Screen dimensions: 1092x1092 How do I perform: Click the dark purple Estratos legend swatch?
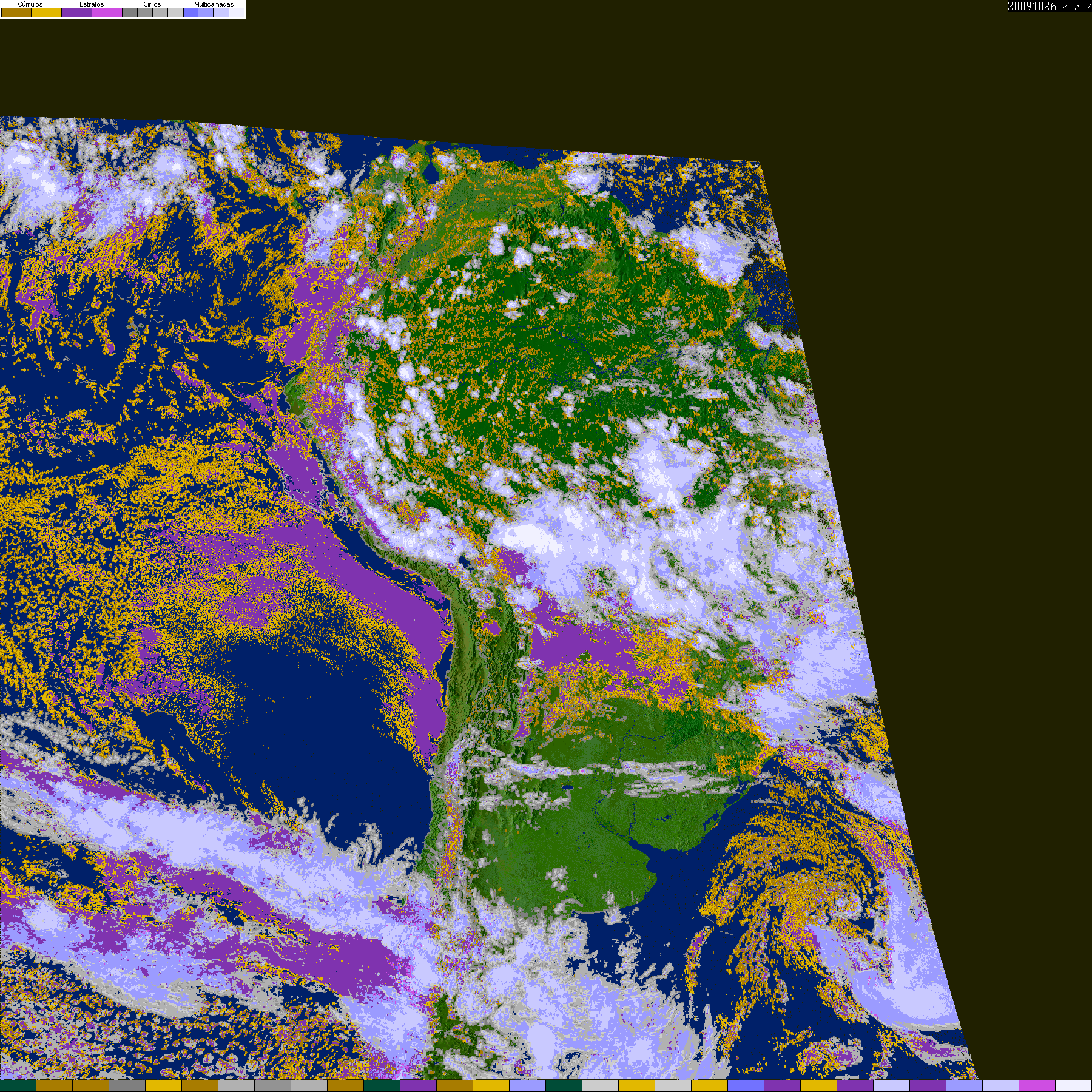pyautogui.click(x=77, y=12)
